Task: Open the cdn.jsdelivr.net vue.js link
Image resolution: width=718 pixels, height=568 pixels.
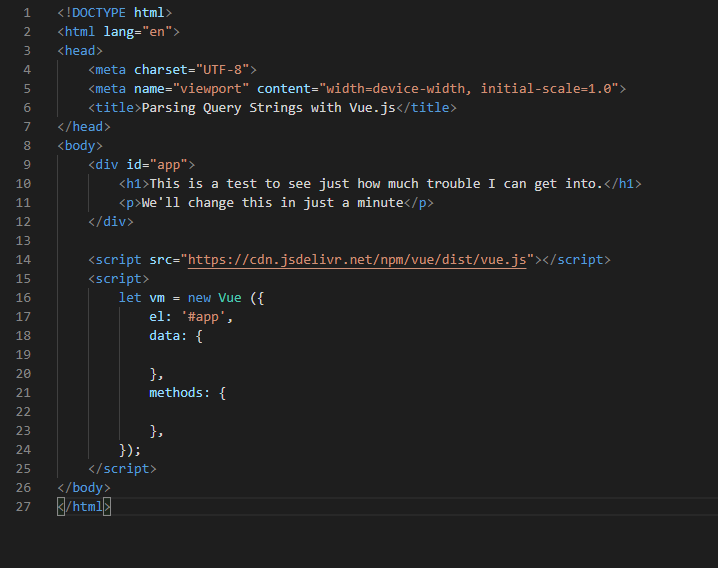Action: pyautogui.click(x=357, y=260)
